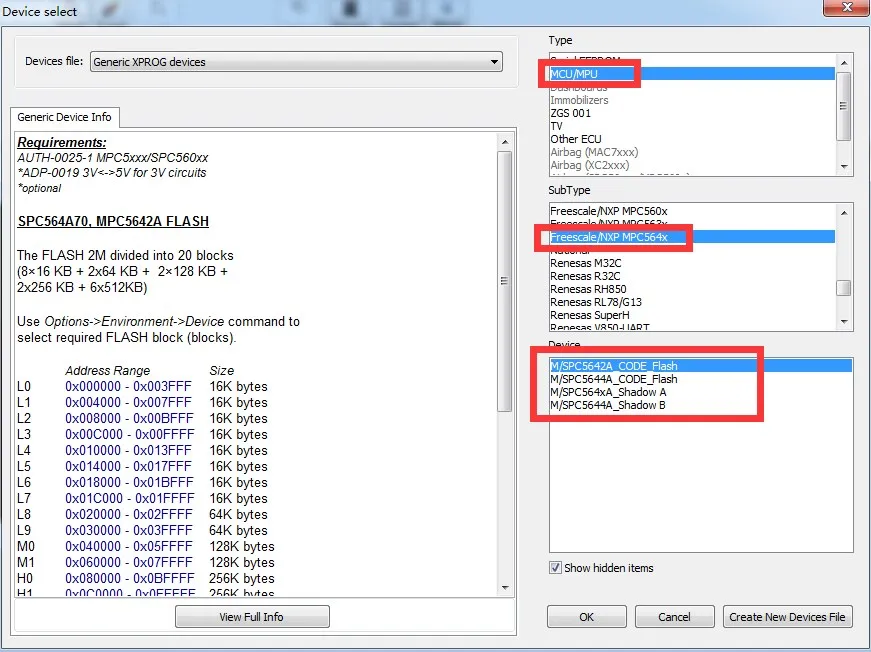Select M/SPC564xA_Shadow A device
The width and height of the screenshot is (871, 652).
click(700, 392)
